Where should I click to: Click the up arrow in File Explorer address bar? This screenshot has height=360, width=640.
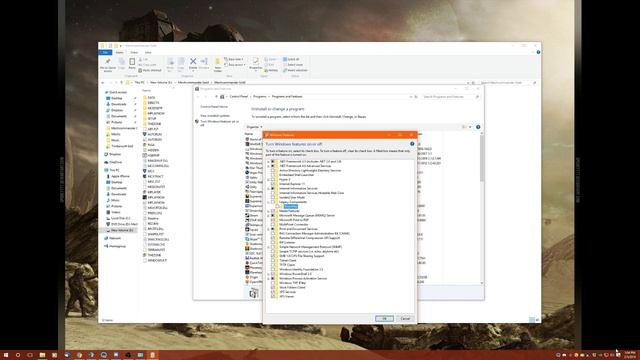[x=121, y=82]
